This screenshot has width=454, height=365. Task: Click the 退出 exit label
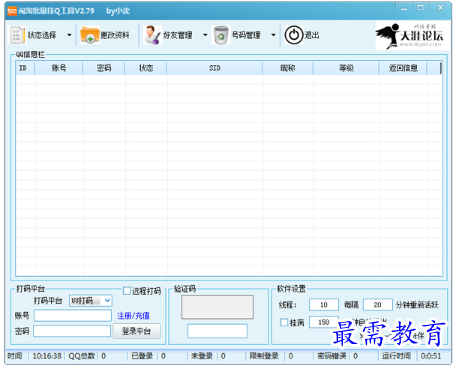(x=312, y=35)
